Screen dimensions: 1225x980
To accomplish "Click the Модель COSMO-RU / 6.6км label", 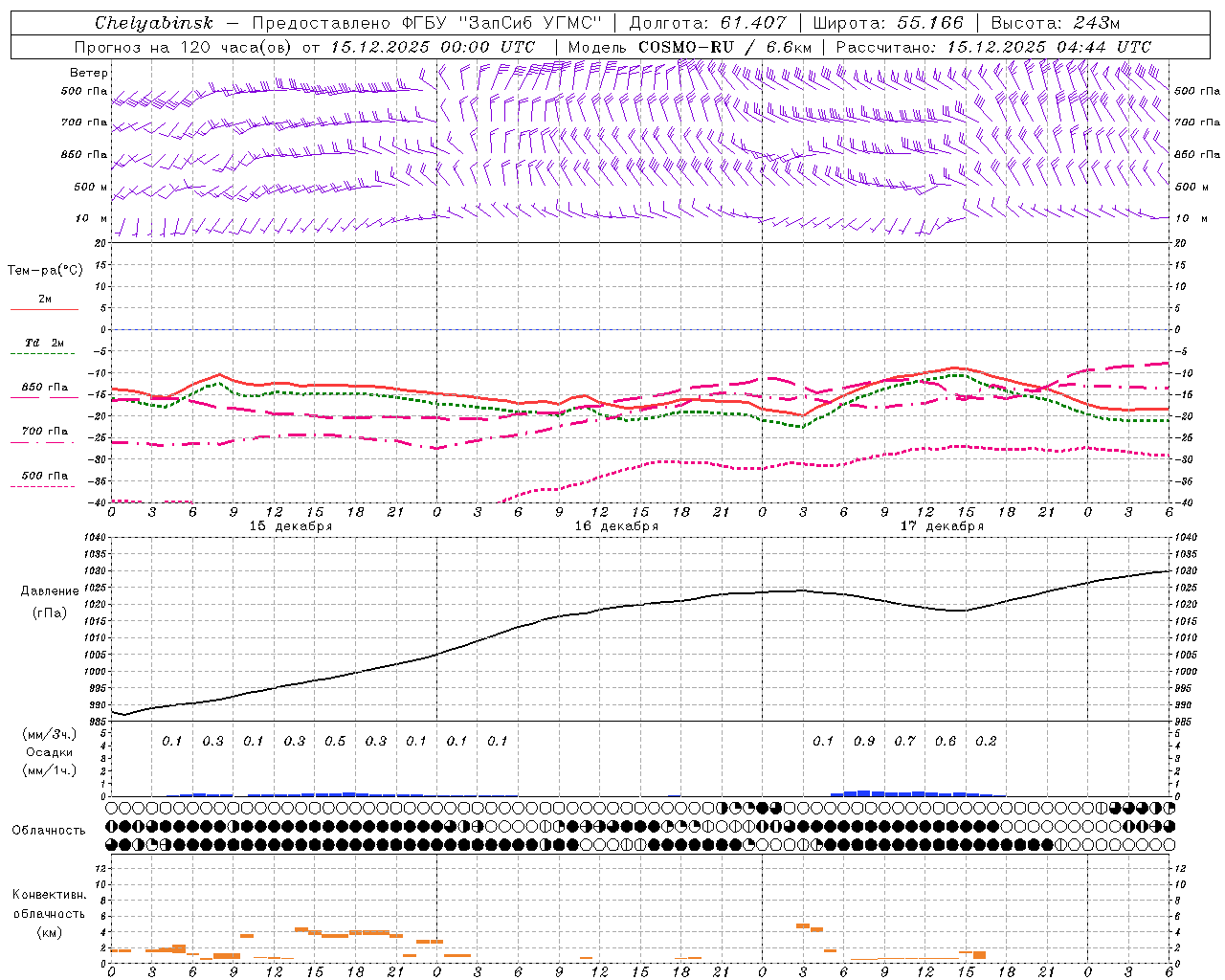I will coord(690,47).
